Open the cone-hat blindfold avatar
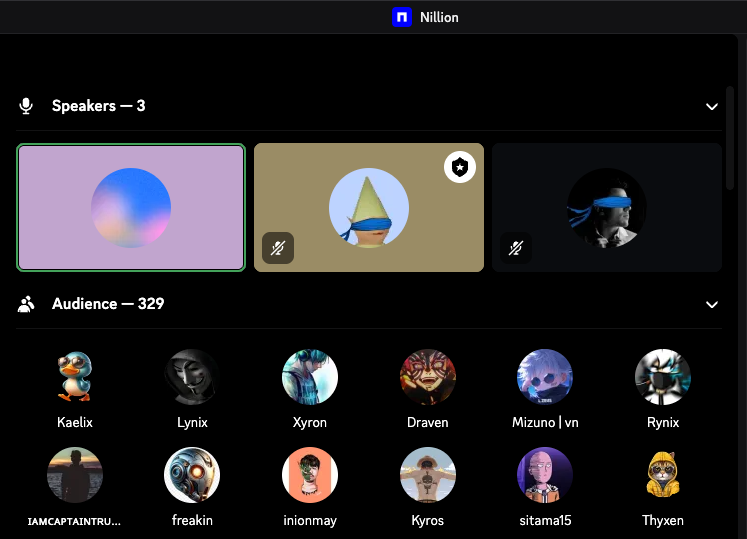The width and height of the screenshot is (747, 539). pyautogui.click(x=369, y=207)
